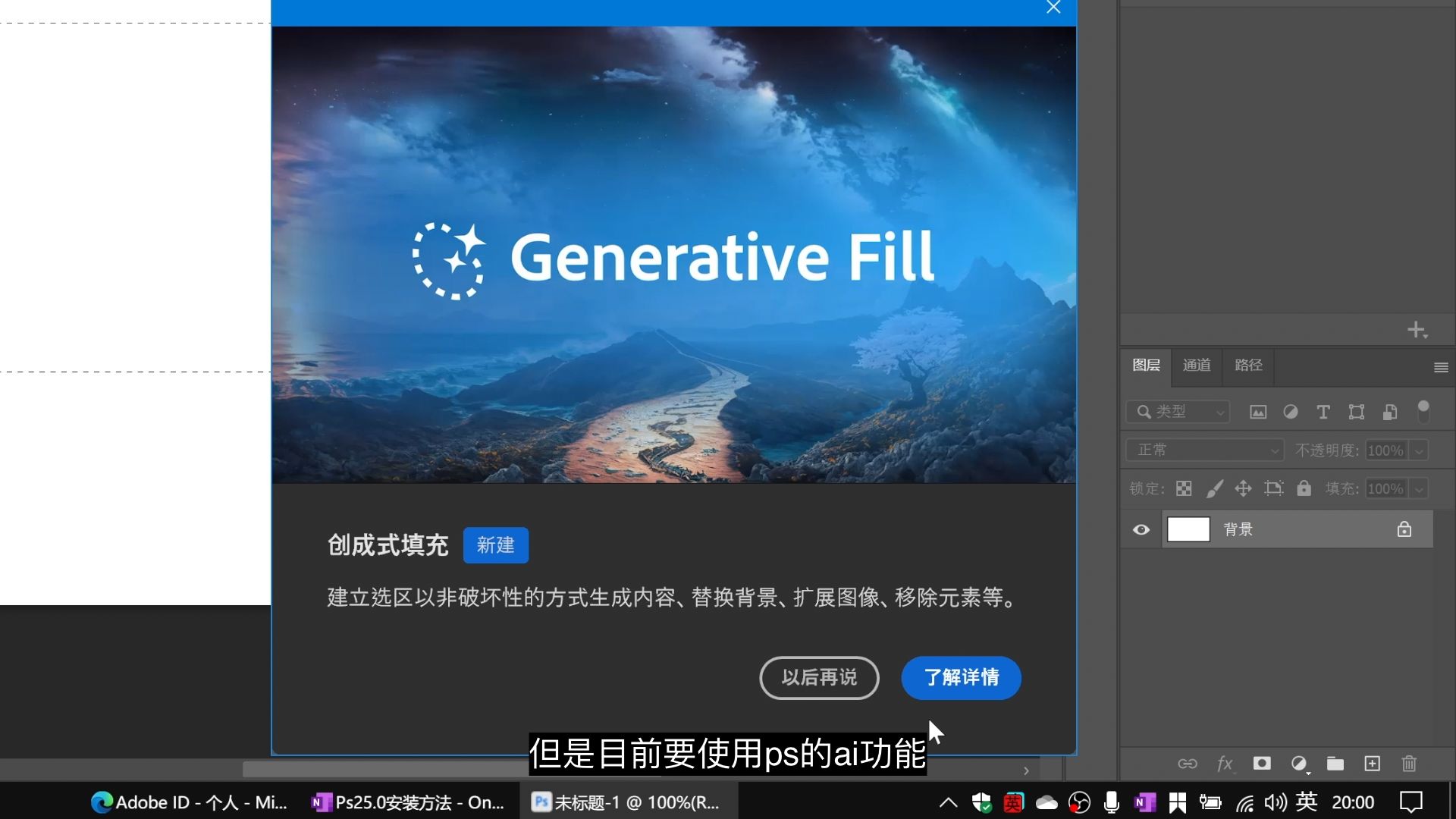Toggle the artboard auto-nesting lock

click(x=1274, y=488)
